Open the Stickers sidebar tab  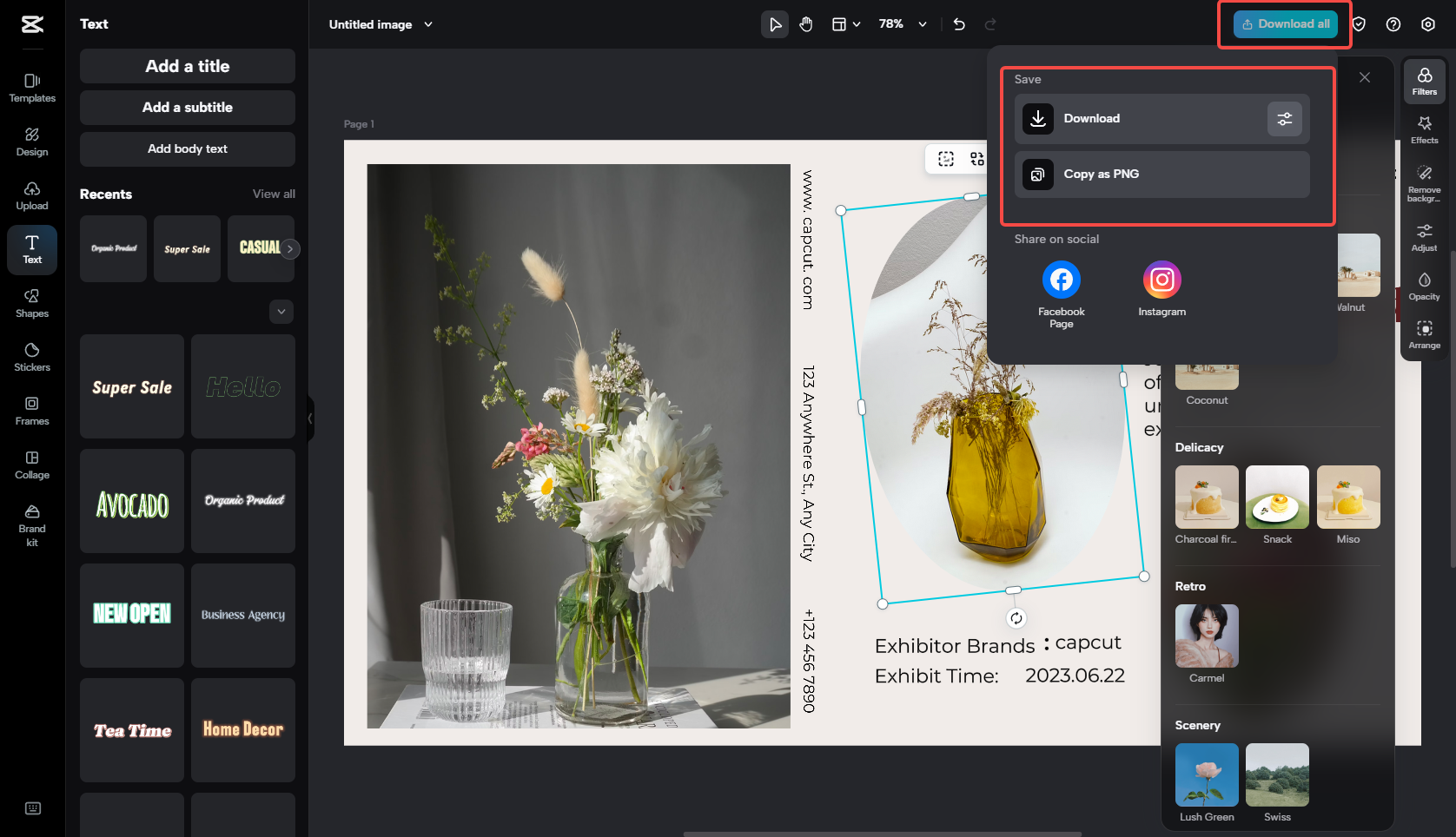pos(32,356)
